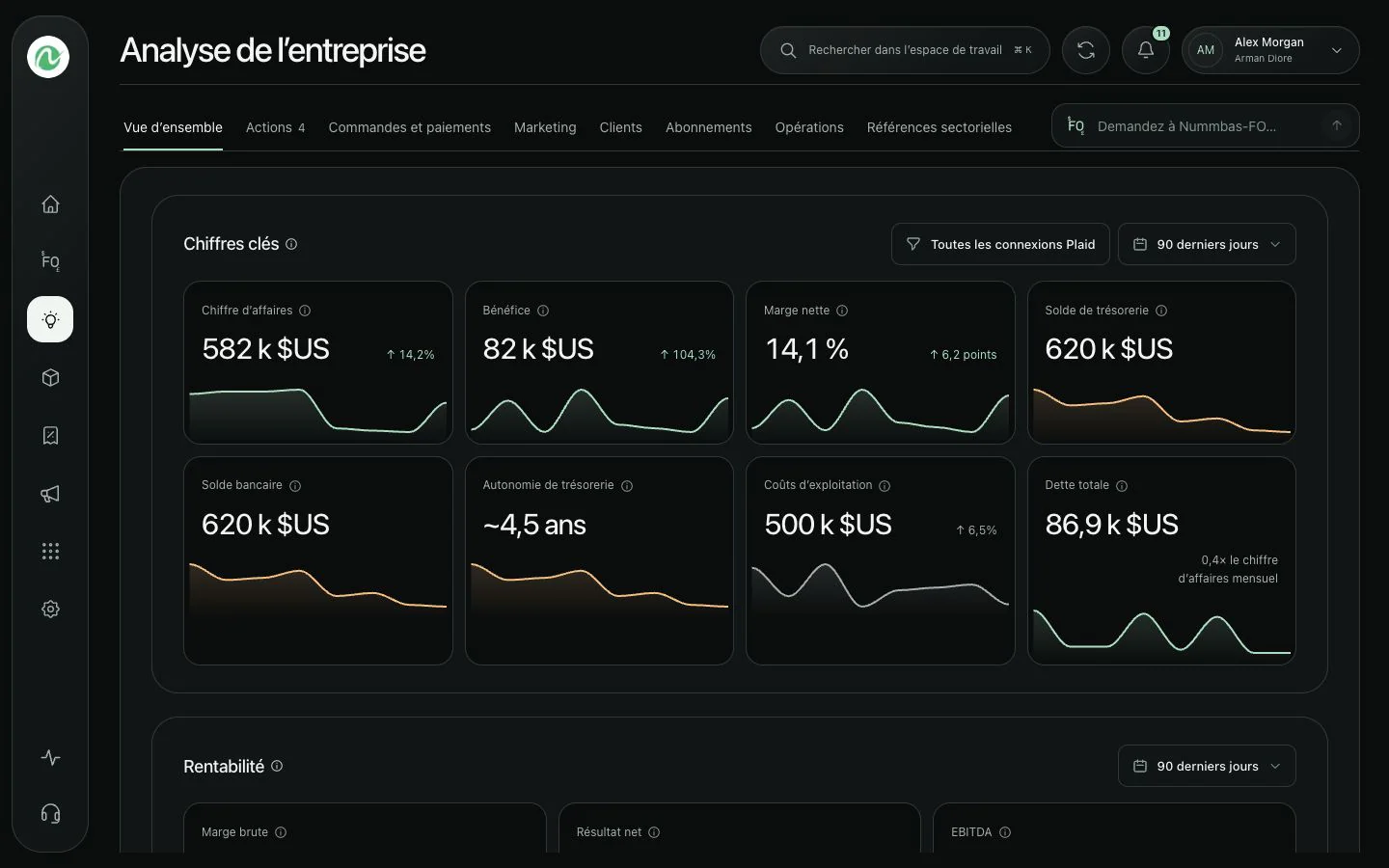
Task: Open Commandes et paiements tab
Action: (409, 127)
